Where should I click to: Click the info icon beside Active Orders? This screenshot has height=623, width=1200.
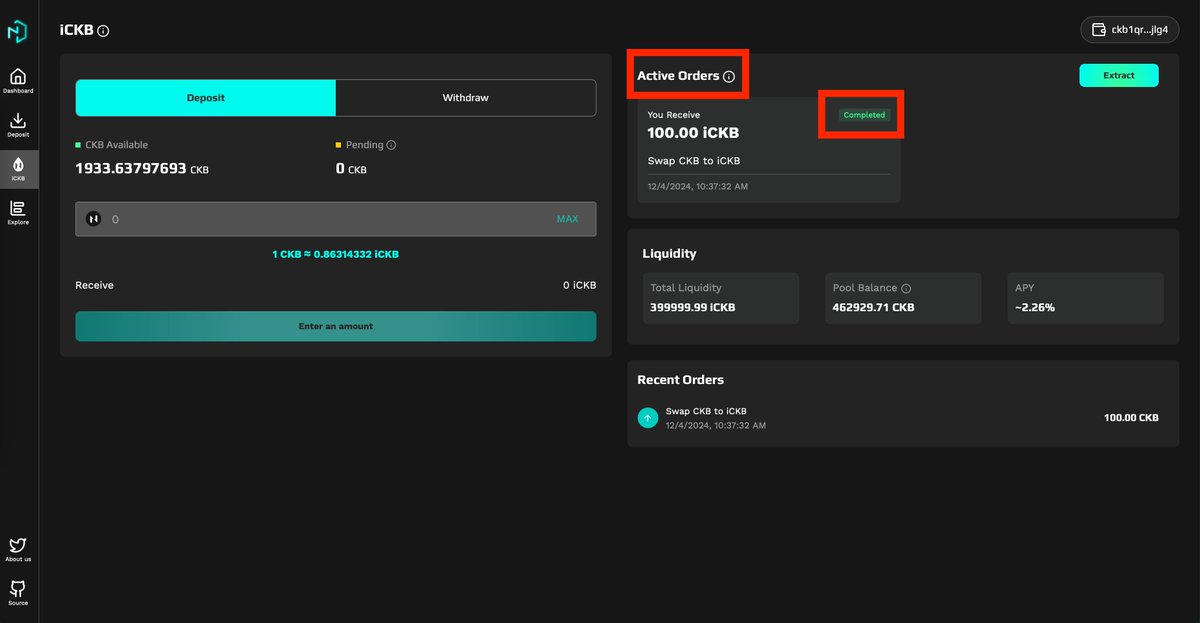(x=731, y=75)
